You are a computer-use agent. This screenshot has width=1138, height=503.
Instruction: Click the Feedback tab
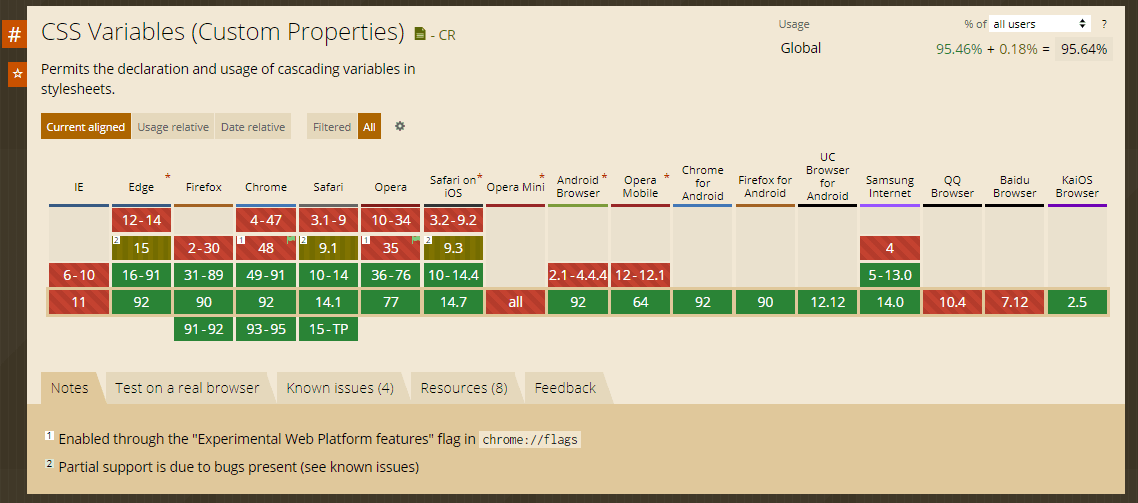click(565, 388)
